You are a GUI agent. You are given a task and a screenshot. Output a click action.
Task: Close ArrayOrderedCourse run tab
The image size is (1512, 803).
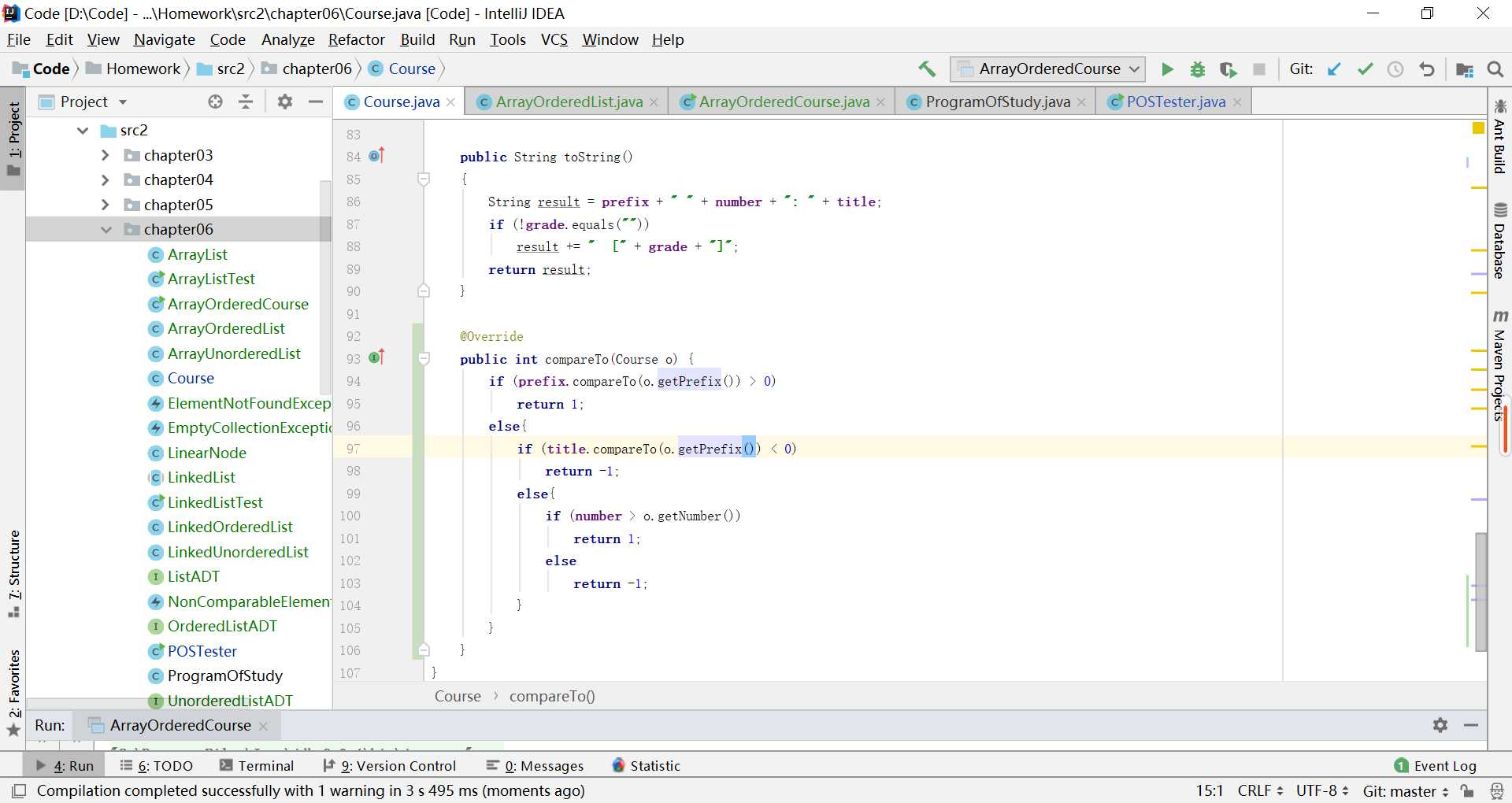[x=263, y=726]
